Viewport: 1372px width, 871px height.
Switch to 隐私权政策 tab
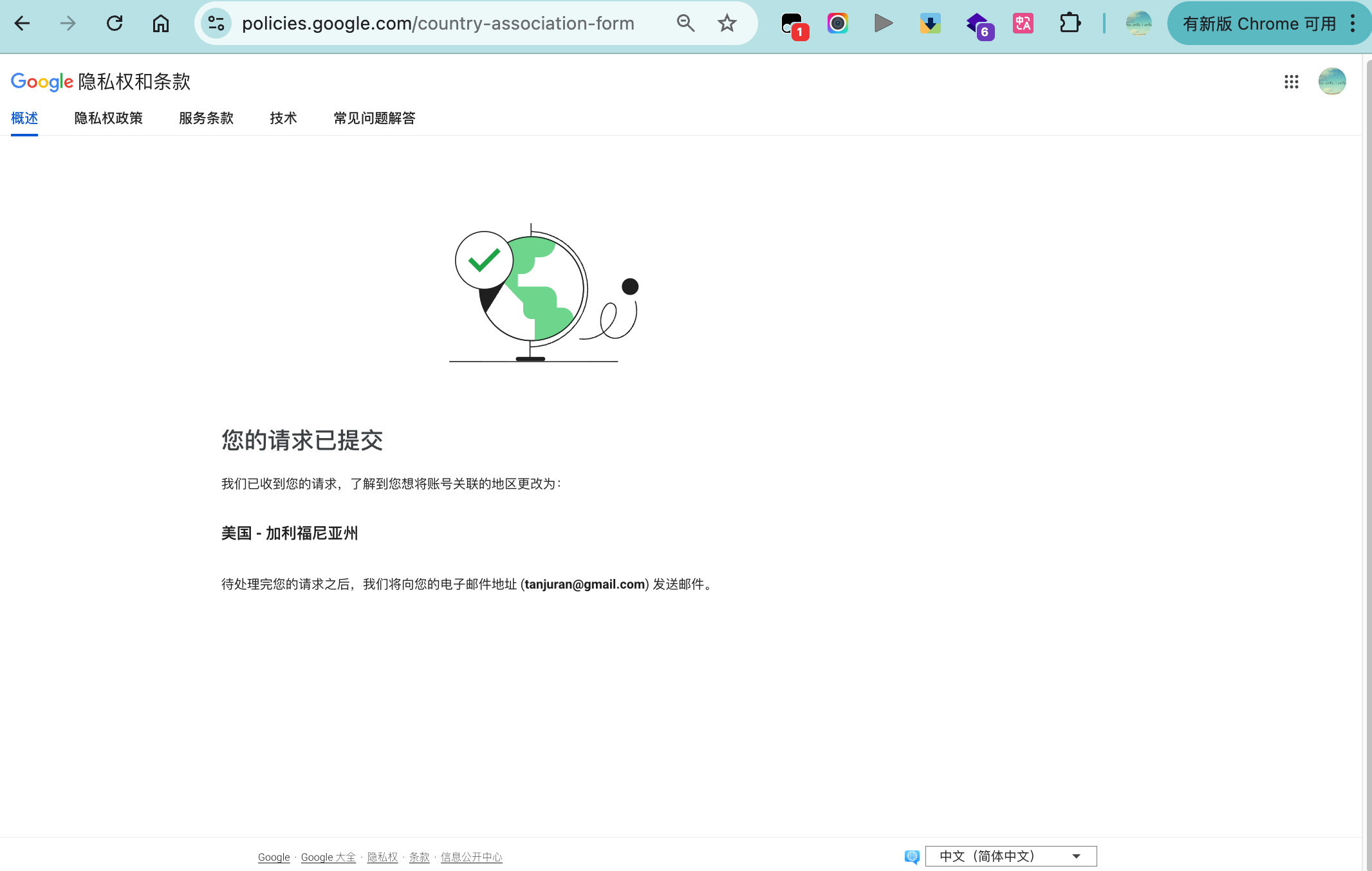[108, 118]
